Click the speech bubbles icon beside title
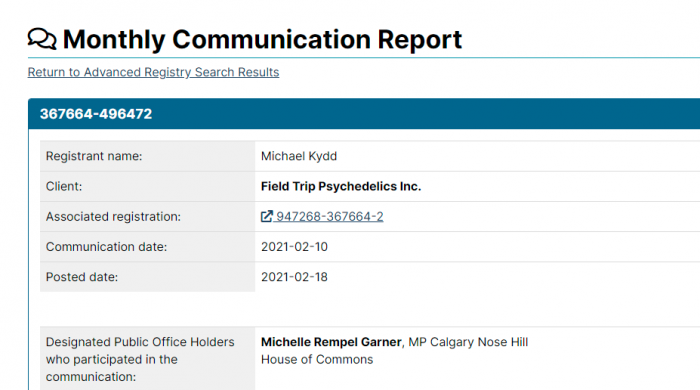This screenshot has height=390, width=700. pos(42,39)
